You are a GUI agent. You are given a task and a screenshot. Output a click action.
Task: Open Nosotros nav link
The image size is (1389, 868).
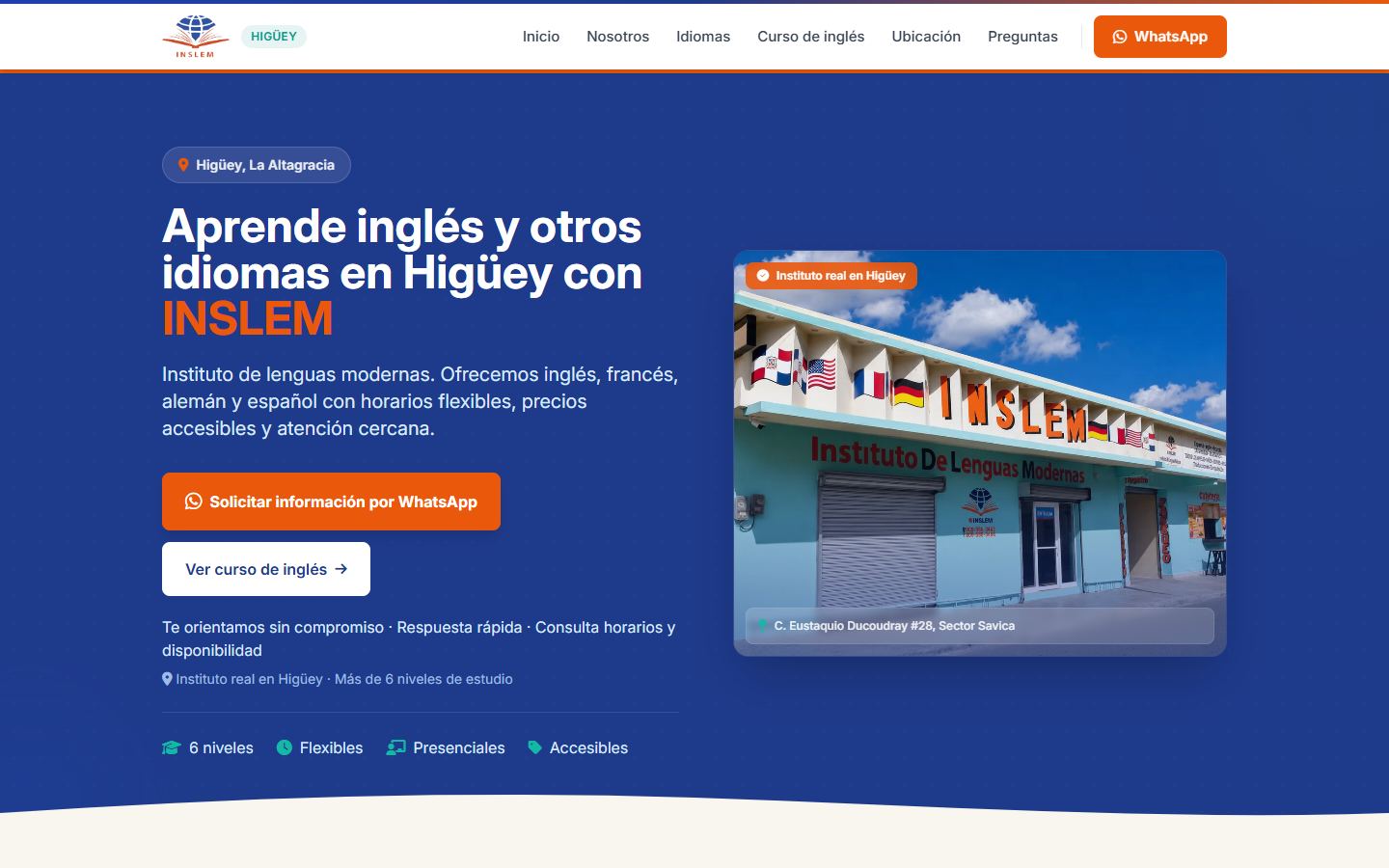tap(617, 37)
